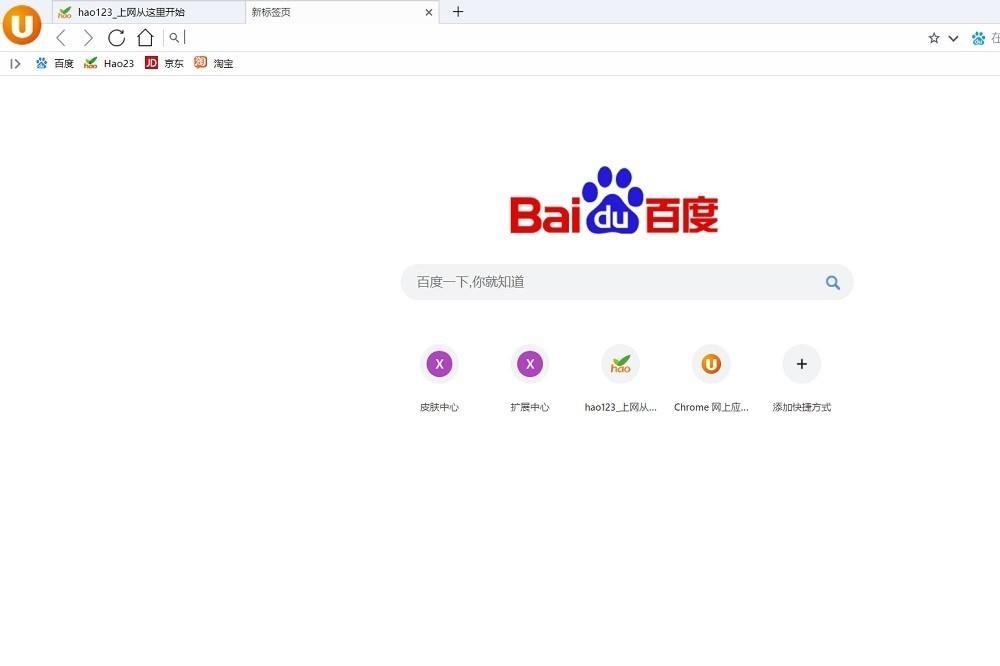Go back to the previous page

(61, 38)
